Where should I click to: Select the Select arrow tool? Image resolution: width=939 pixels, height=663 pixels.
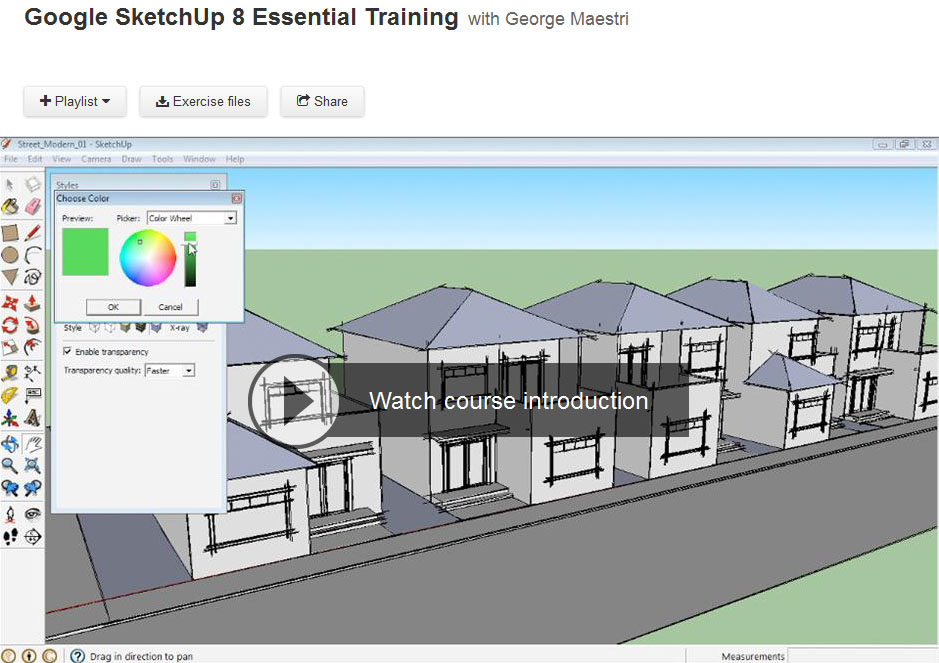click(x=10, y=184)
